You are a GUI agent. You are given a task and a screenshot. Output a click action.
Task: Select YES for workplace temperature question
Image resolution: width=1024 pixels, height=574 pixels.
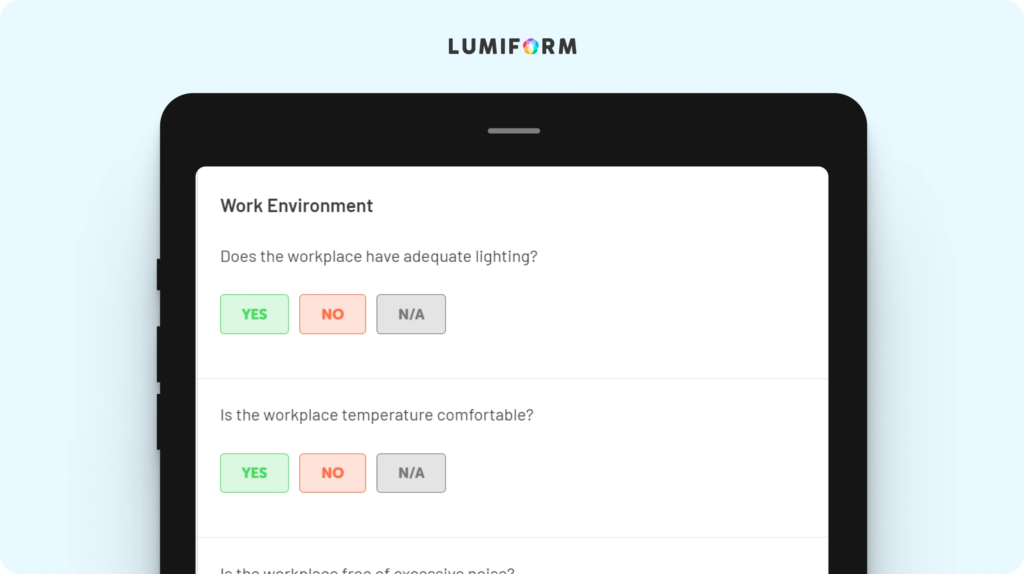tap(254, 473)
